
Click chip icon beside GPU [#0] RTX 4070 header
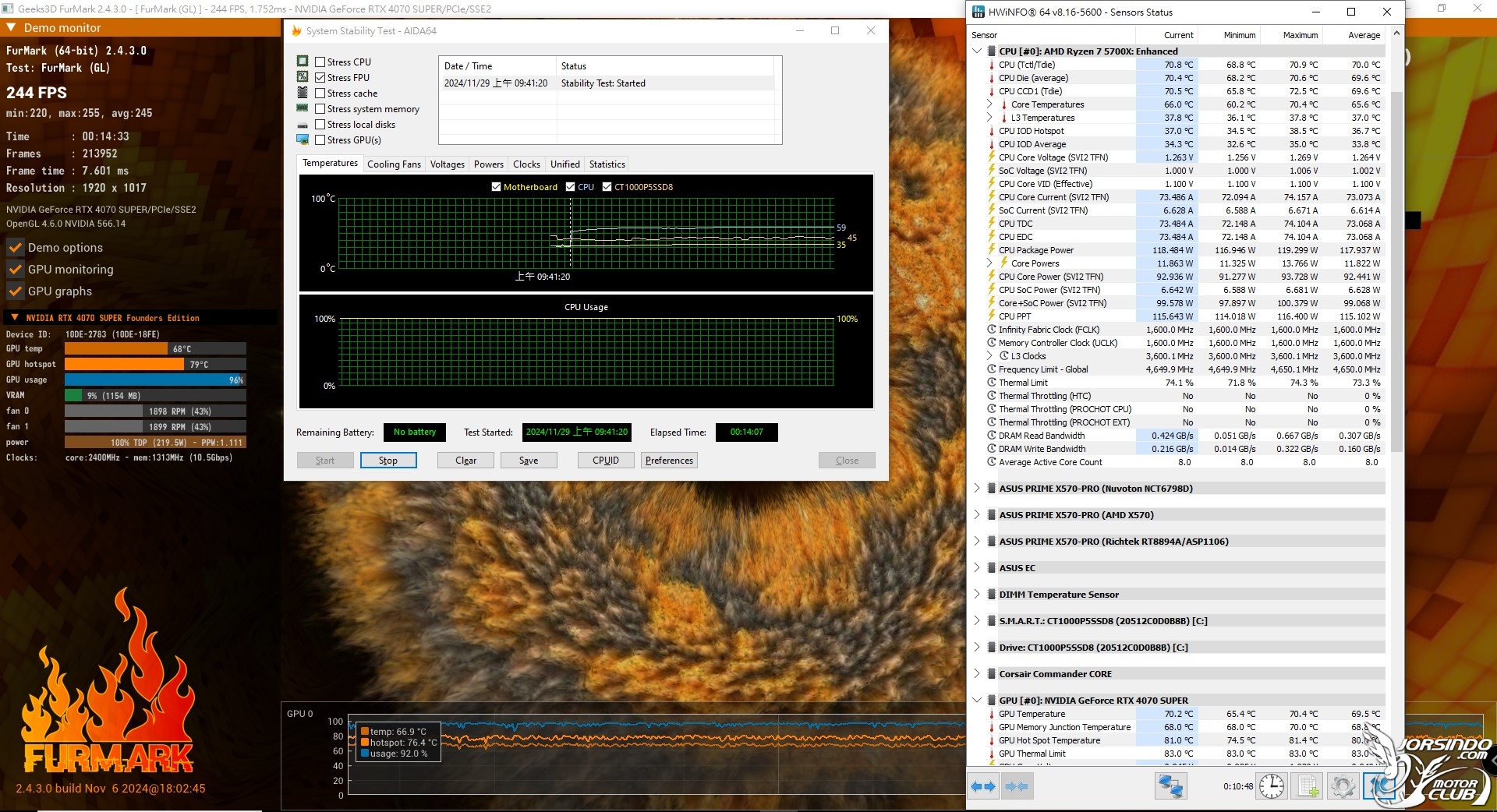tap(991, 701)
